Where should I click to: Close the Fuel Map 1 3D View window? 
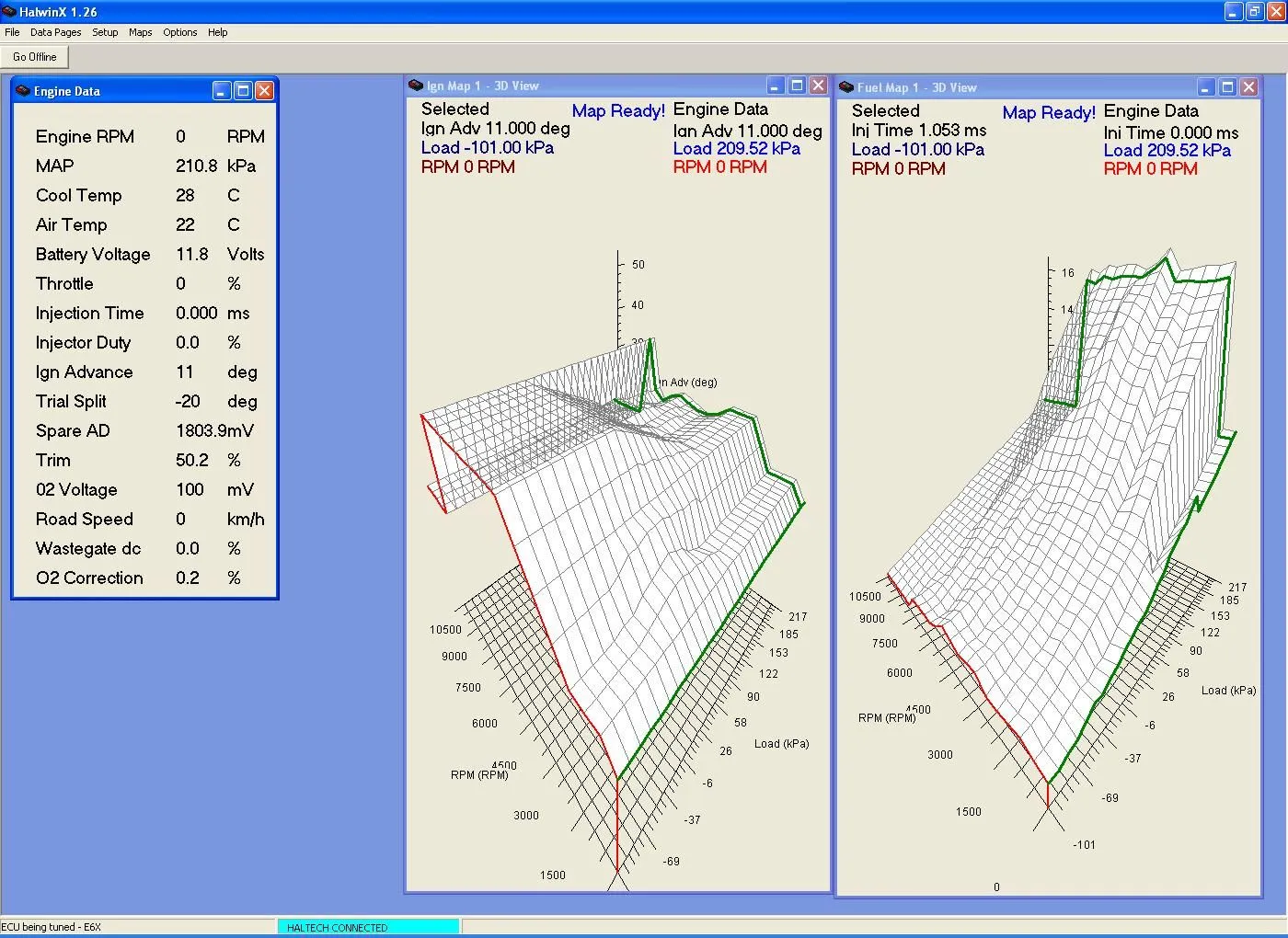tap(1248, 87)
